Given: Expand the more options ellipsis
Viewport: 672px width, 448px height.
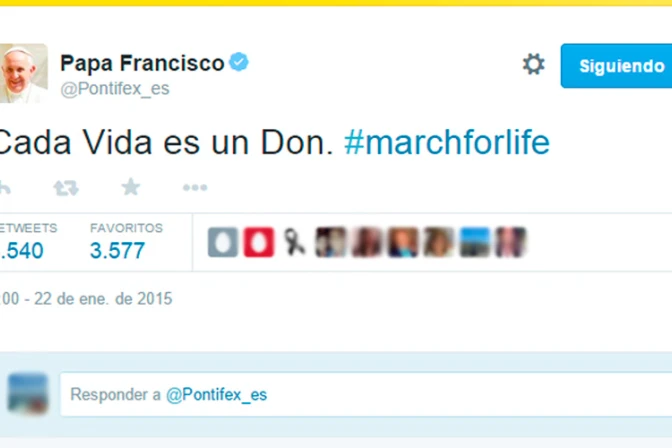Looking at the screenshot, I should point(195,187).
